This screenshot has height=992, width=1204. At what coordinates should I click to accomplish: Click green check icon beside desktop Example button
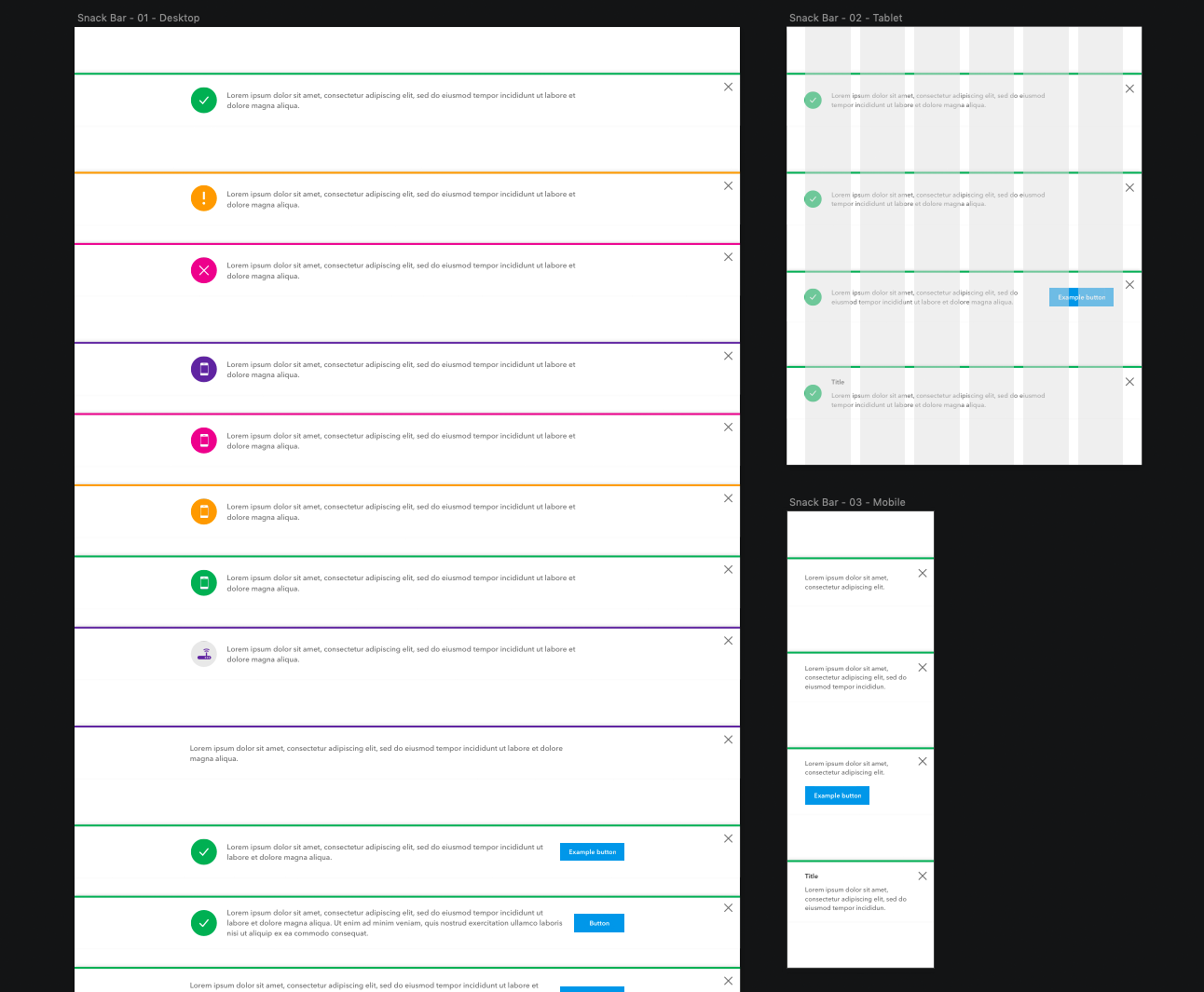[204, 851]
